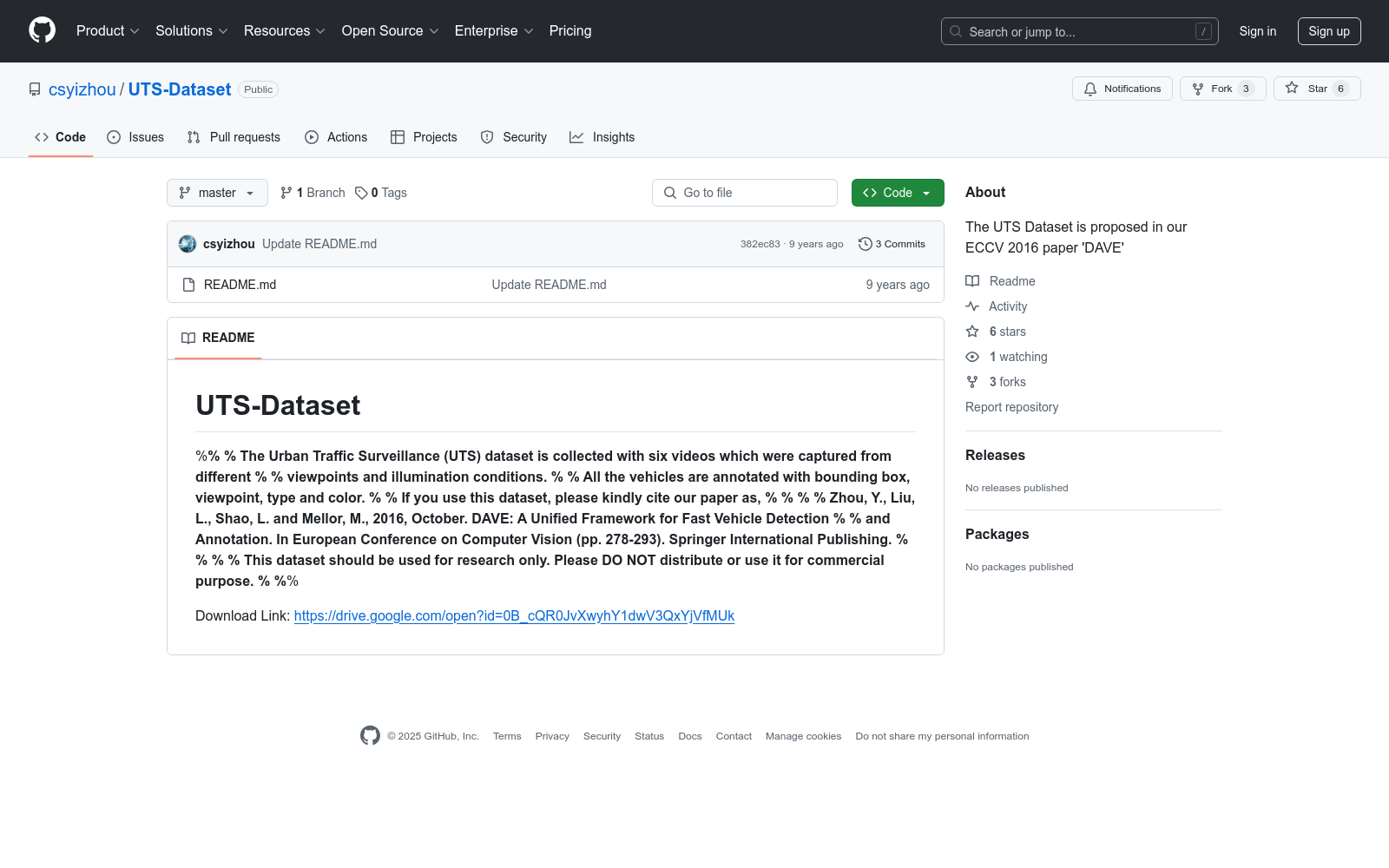The image size is (1389, 868).
Task: Open the Contact footer link
Action: click(x=734, y=736)
